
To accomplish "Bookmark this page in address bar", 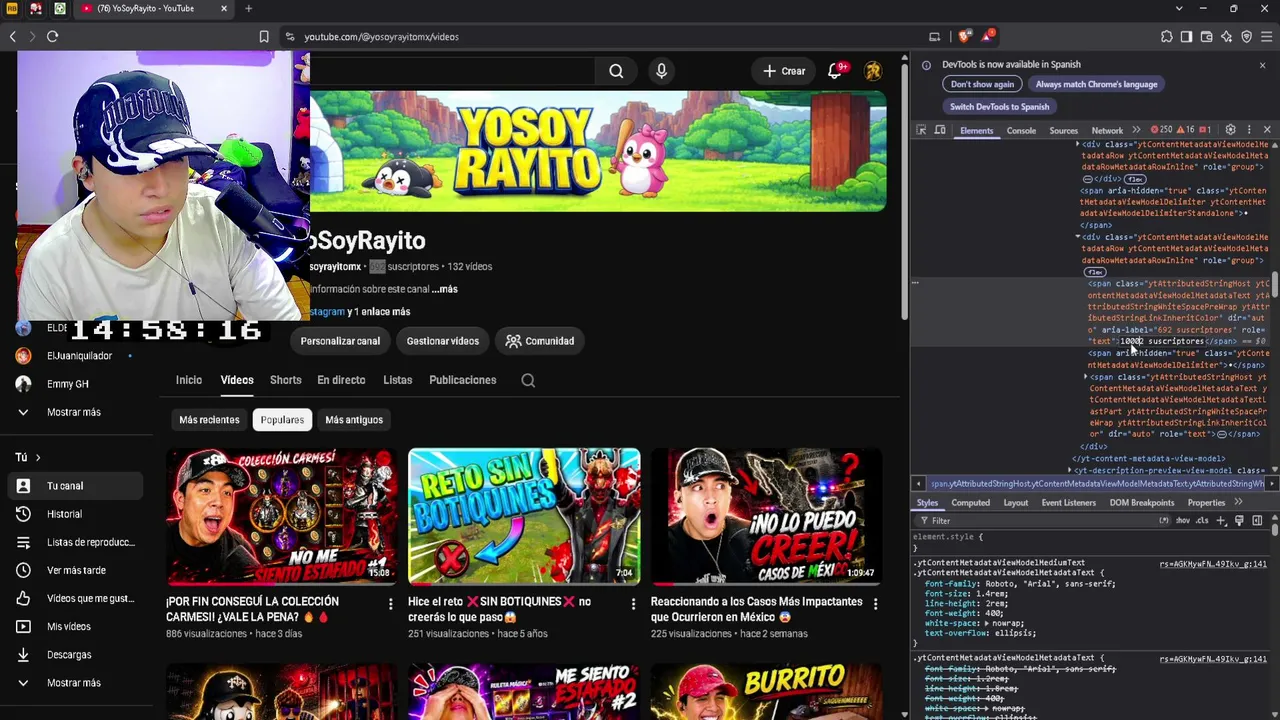I will coord(264,37).
